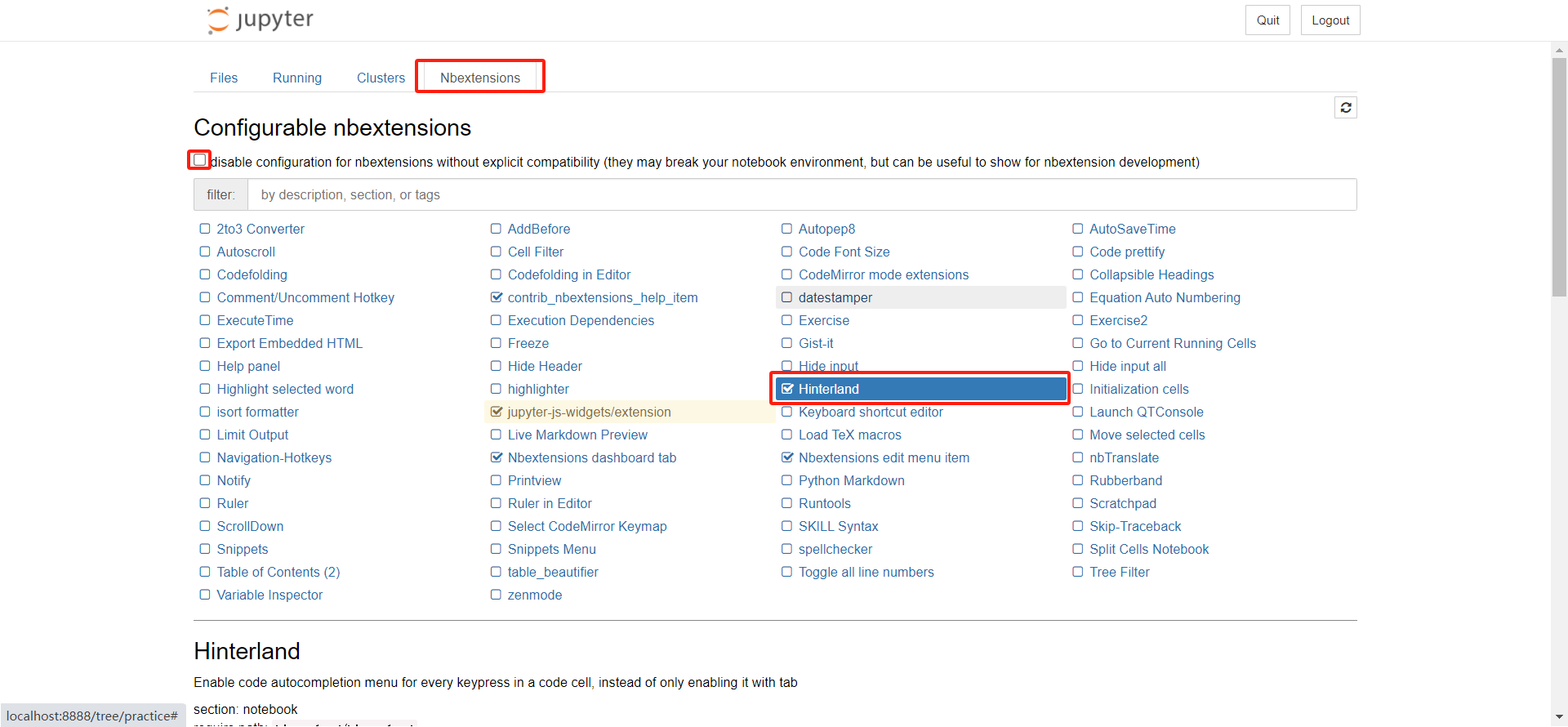Open the Launch QTConsole extension
Image resolution: width=1568 pixels, height=727 pixels.
click(x=1147, y=412)
